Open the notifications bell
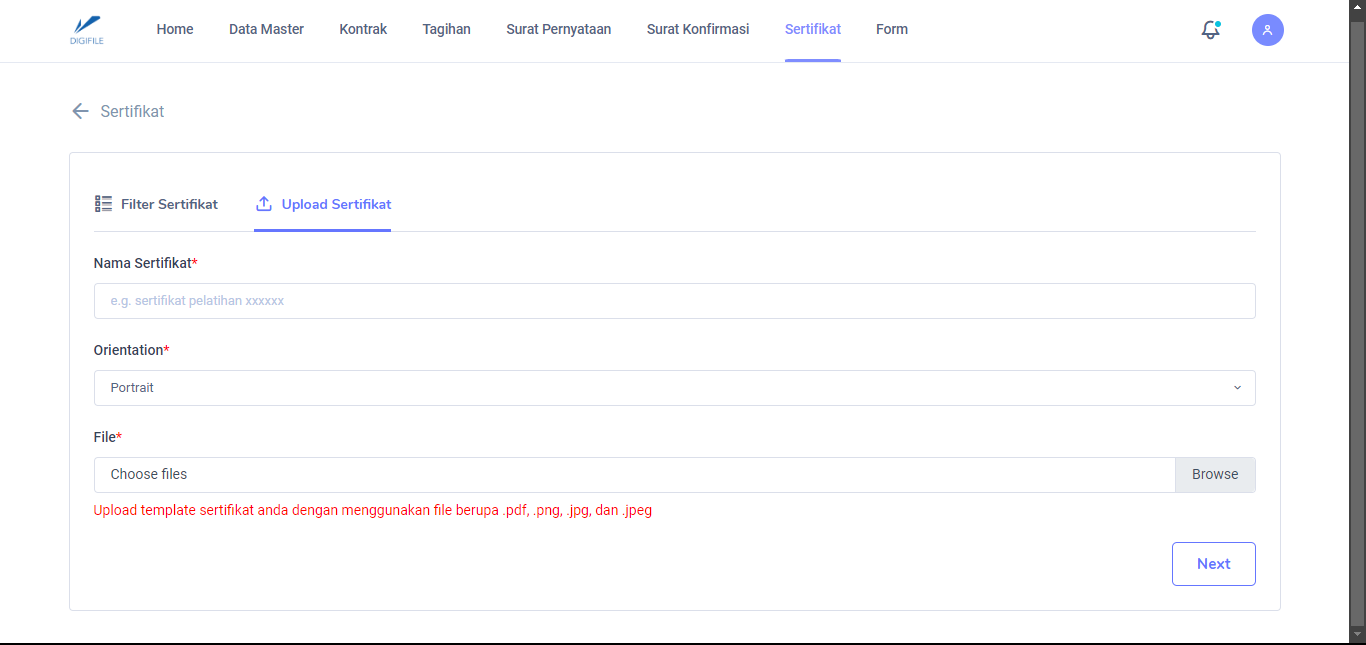 point(1210,30)
